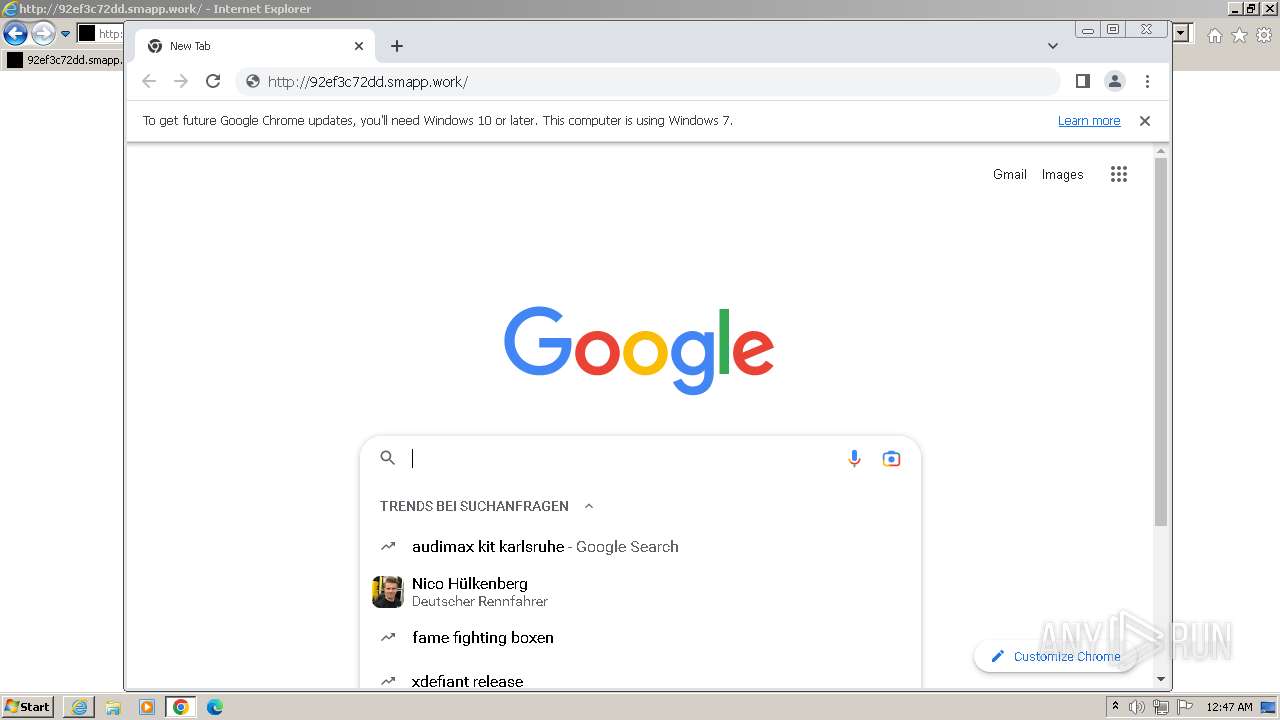Launch Microsoft Edge from taskbar
Image resolution: width=1280 pixels, height=720 pixels.
pyautogui.click(x=215, y=707)
